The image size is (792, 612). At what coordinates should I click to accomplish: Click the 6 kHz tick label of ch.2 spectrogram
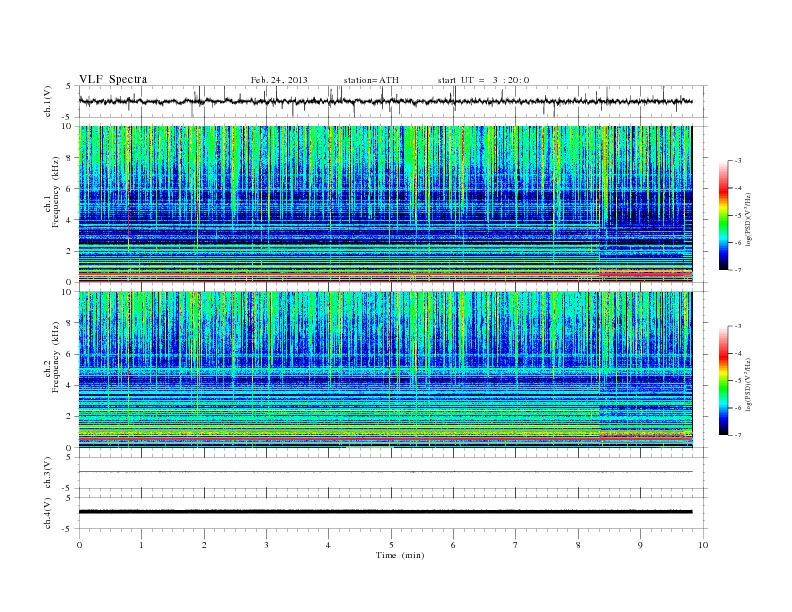(70, 354)
